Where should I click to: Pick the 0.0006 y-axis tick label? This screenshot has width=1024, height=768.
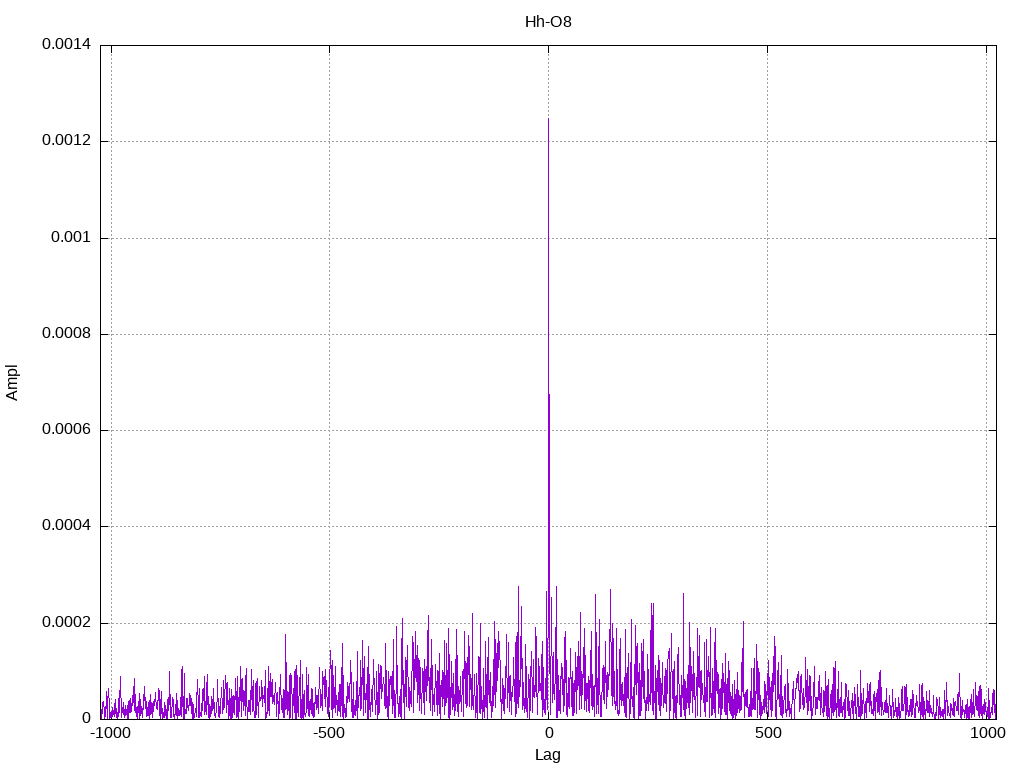point(66,430)
